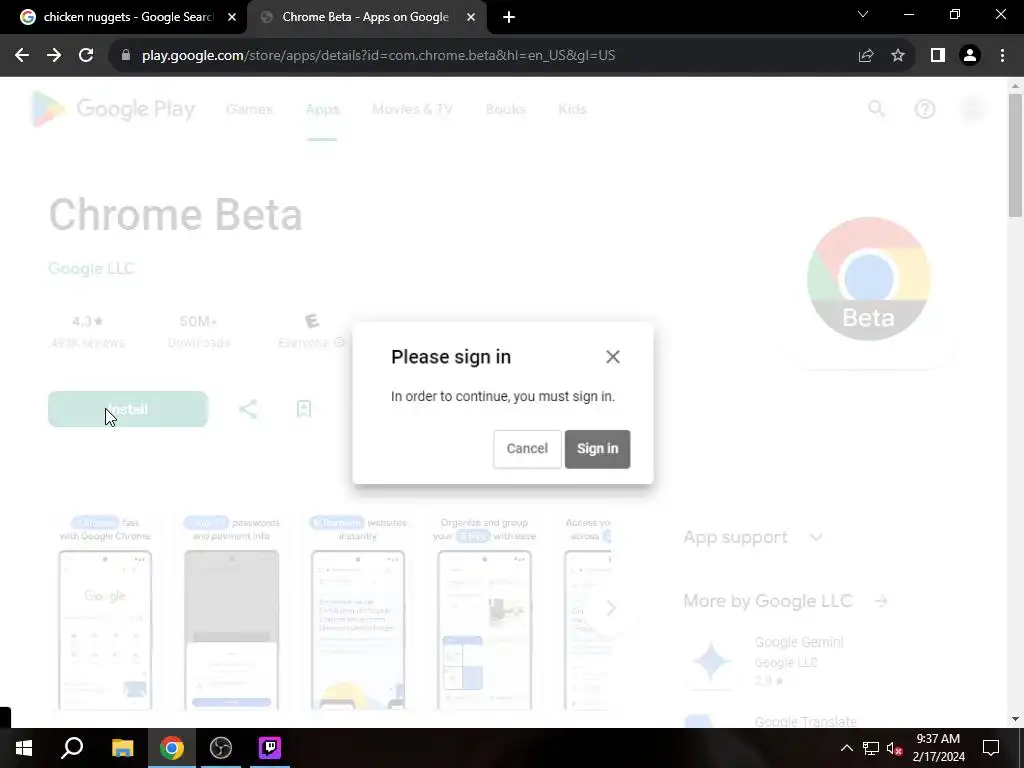The width and height of the screenshot is (1024, 768).
Task: Click the Cancel button in dialog
Action: pos(527,449)
